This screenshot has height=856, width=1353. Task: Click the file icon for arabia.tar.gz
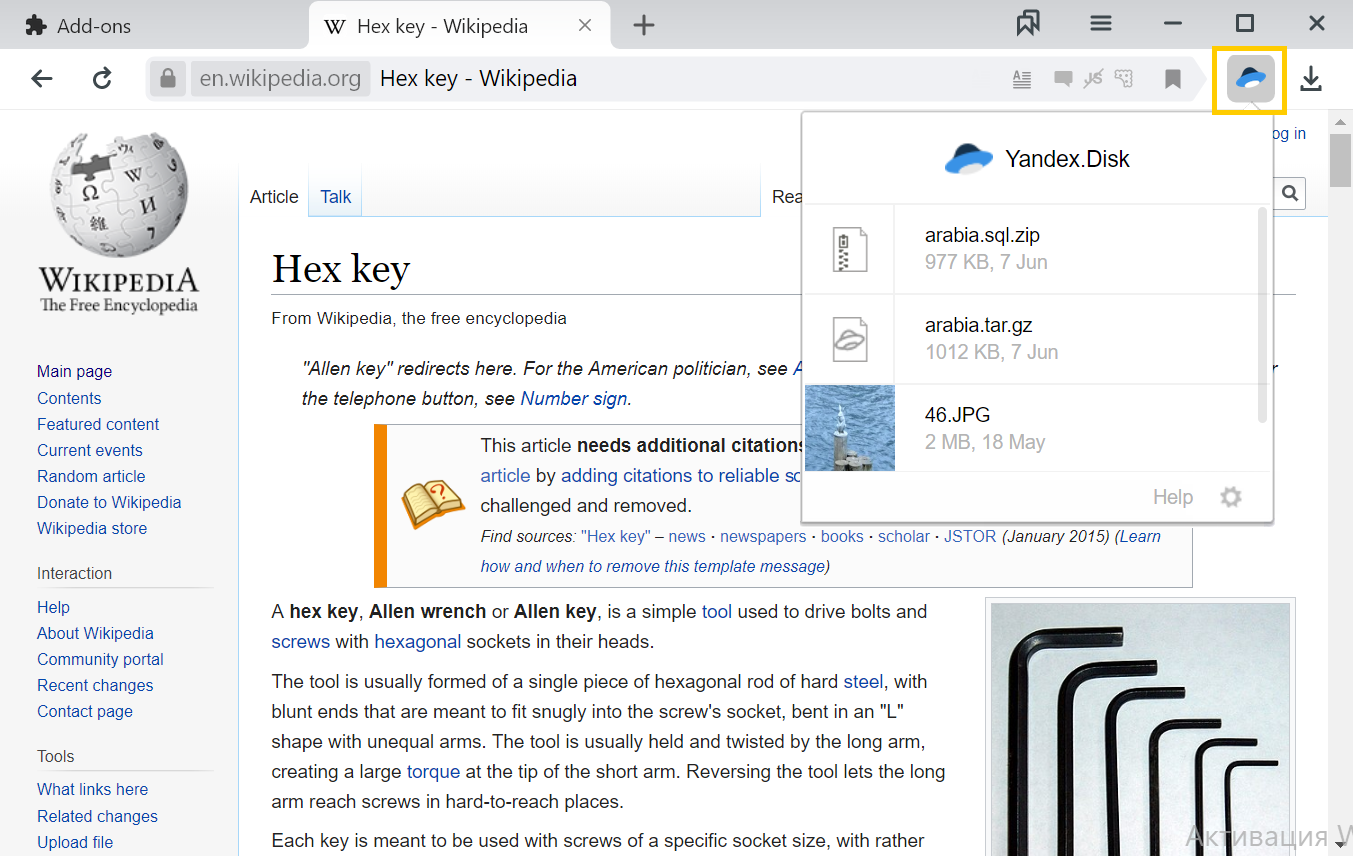850,339
